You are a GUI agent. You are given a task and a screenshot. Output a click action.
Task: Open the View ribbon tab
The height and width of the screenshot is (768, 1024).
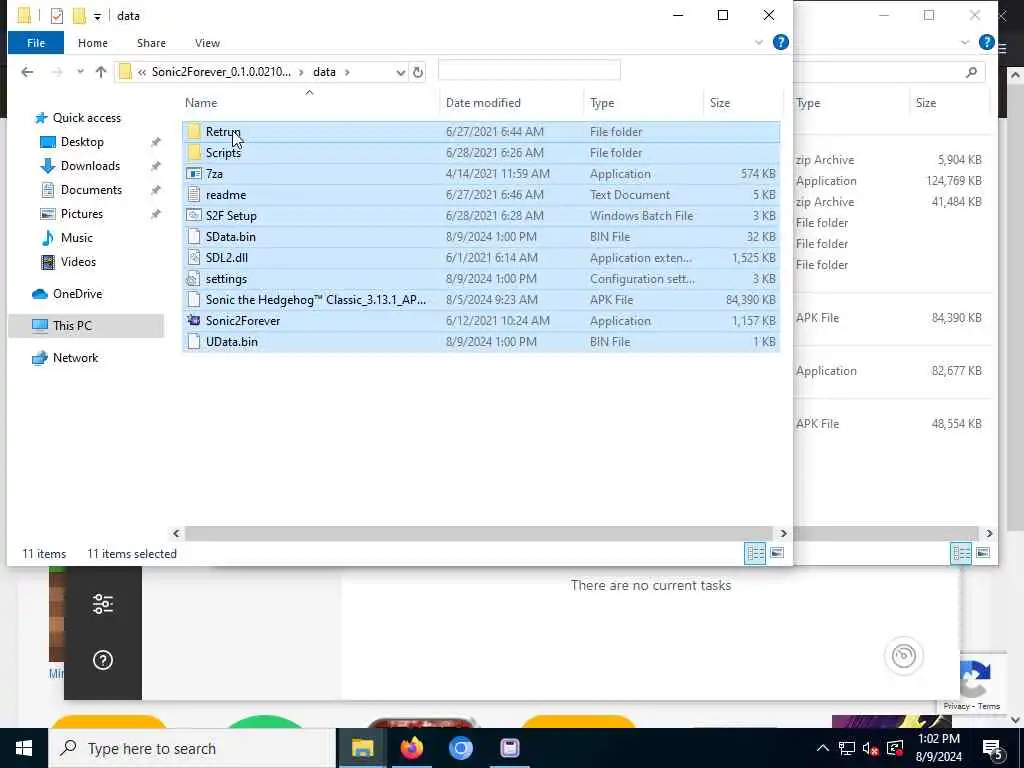coord(207,42)
